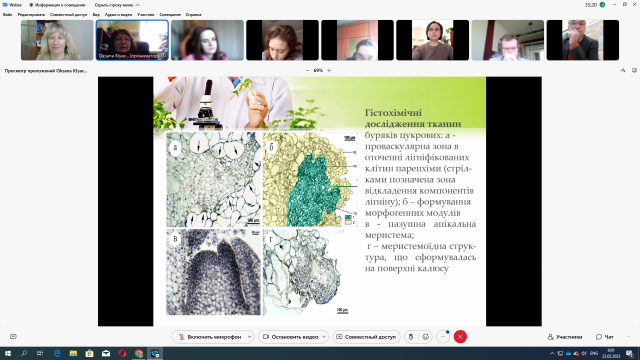Screen dimensions: 640x360
Task: Open Информация о совещании
Action: click(57, 5)
